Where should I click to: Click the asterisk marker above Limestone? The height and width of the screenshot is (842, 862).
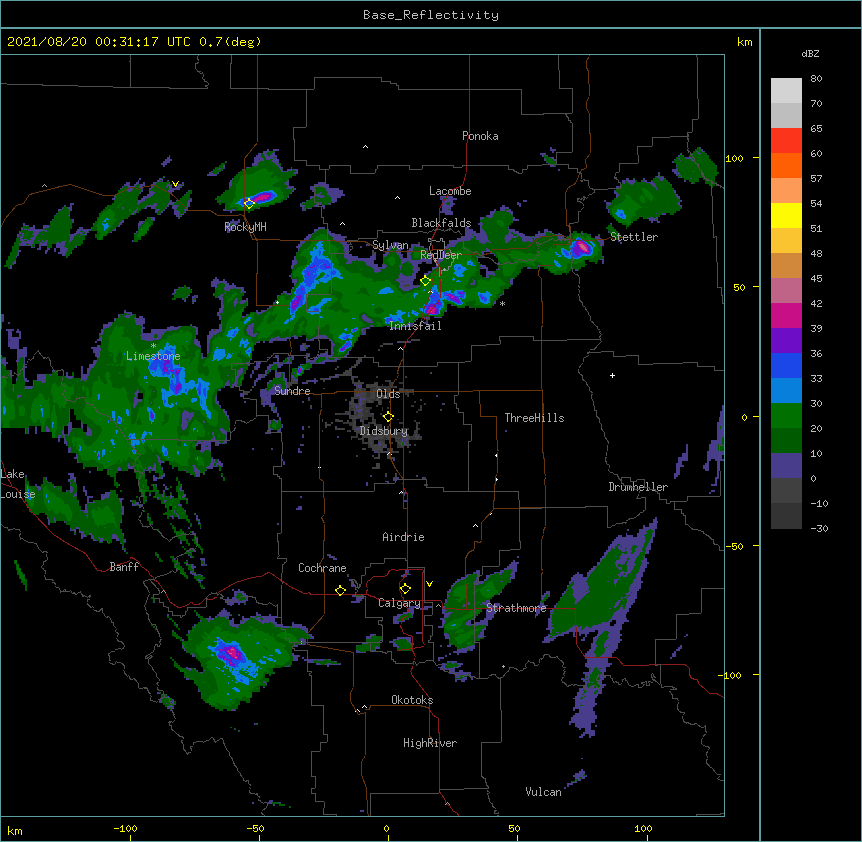coord(153,346)
